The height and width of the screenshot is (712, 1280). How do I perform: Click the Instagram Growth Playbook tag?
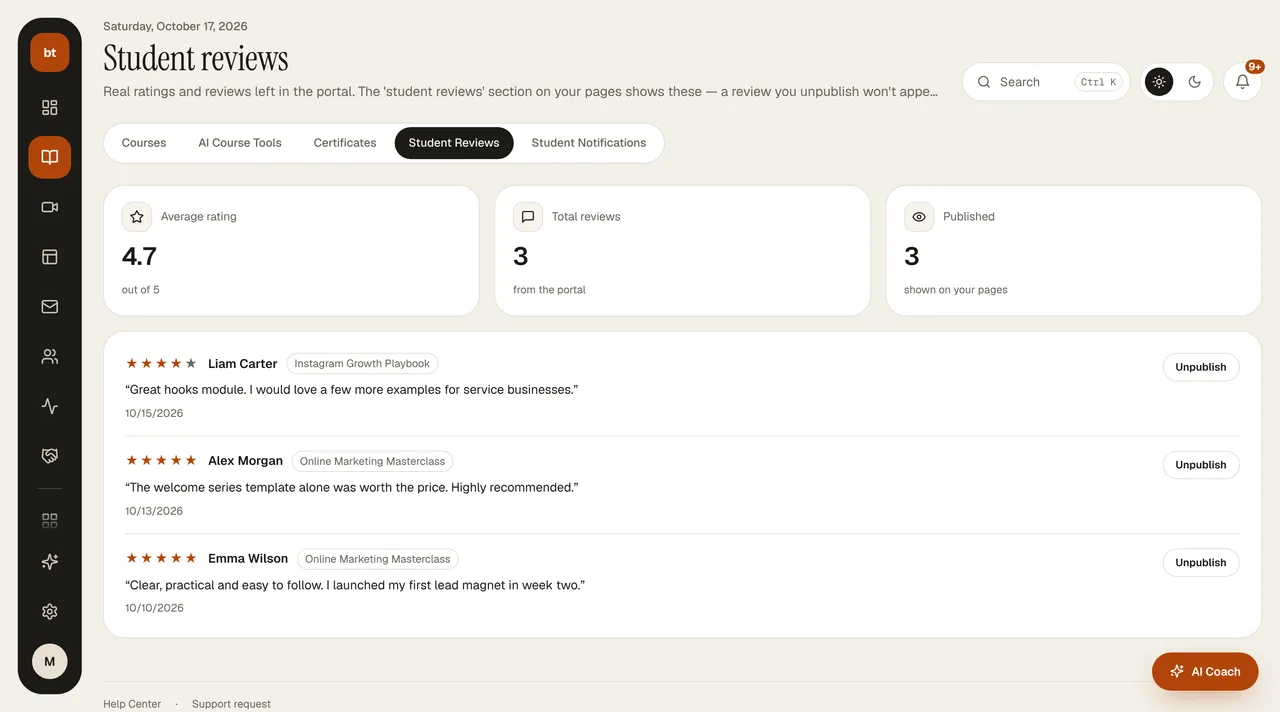point(362,364)
